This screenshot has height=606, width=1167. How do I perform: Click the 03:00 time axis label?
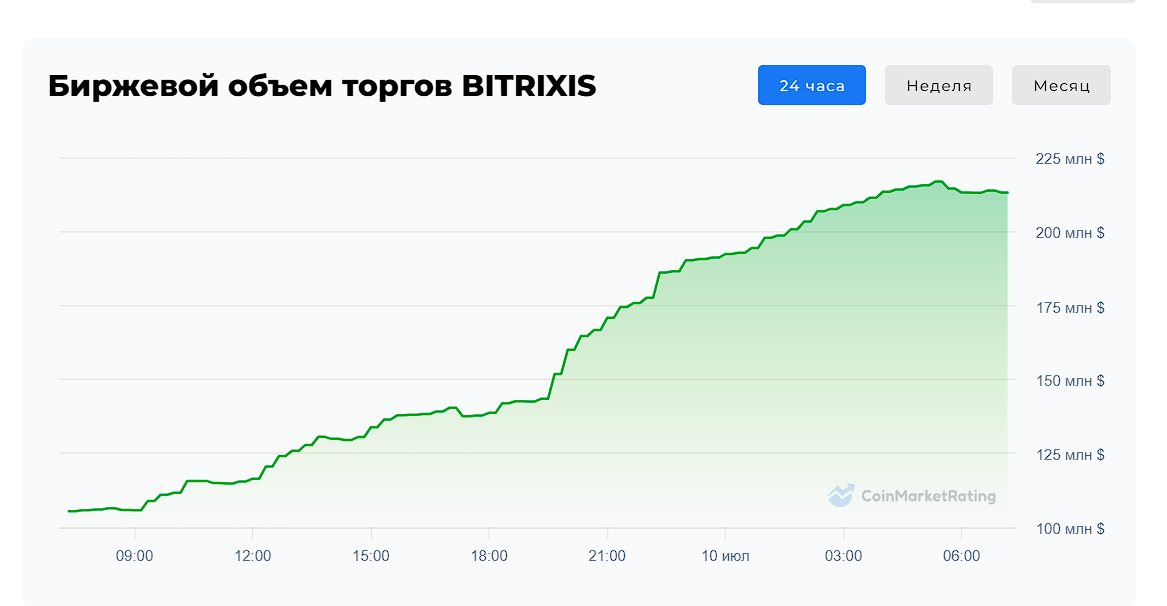843,556
